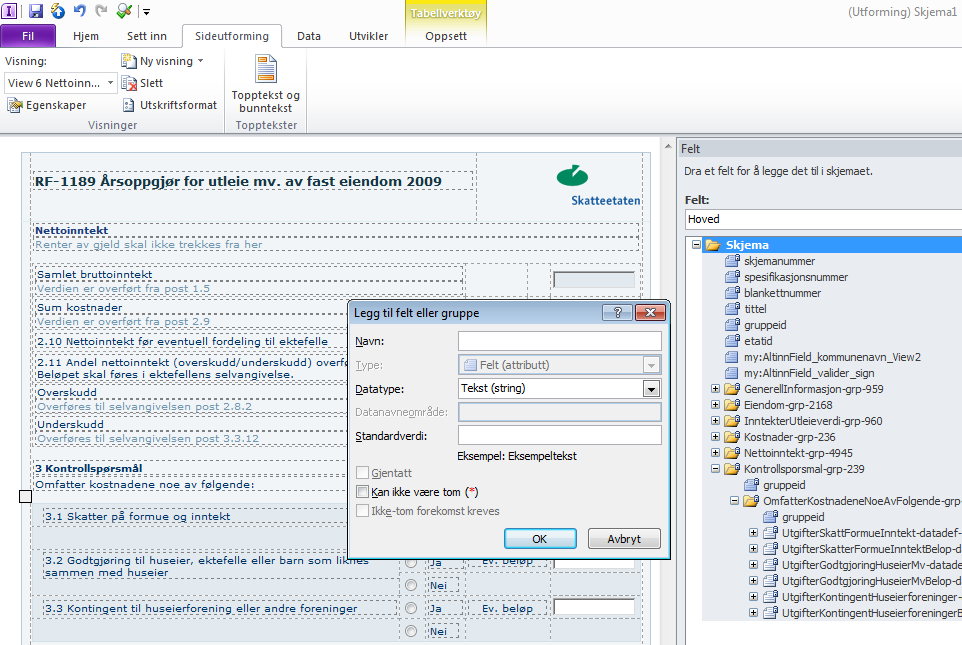
Task: Collapse the Skjema root node
Action: click(x=696, y=244)
